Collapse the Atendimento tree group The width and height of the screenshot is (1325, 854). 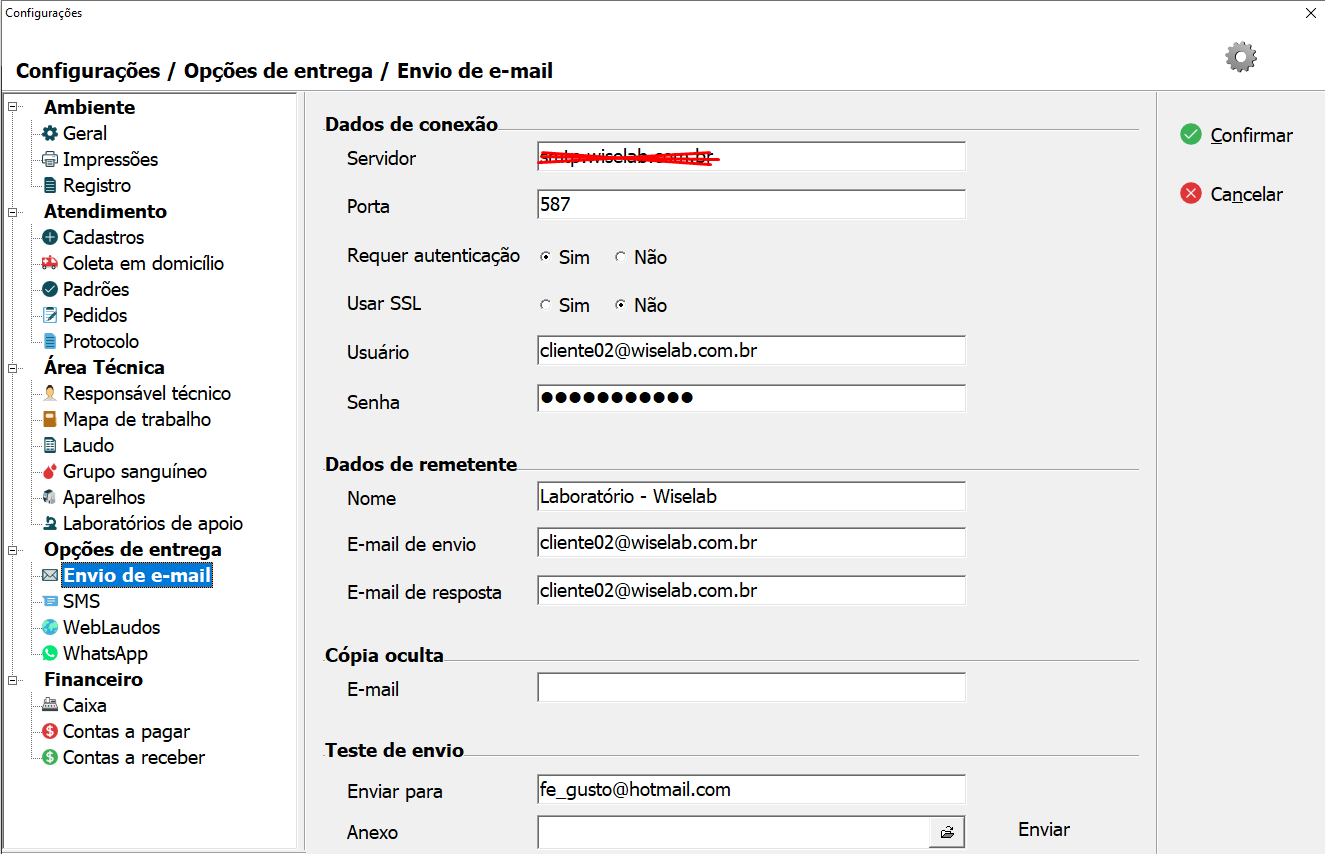tap(13, 211)
